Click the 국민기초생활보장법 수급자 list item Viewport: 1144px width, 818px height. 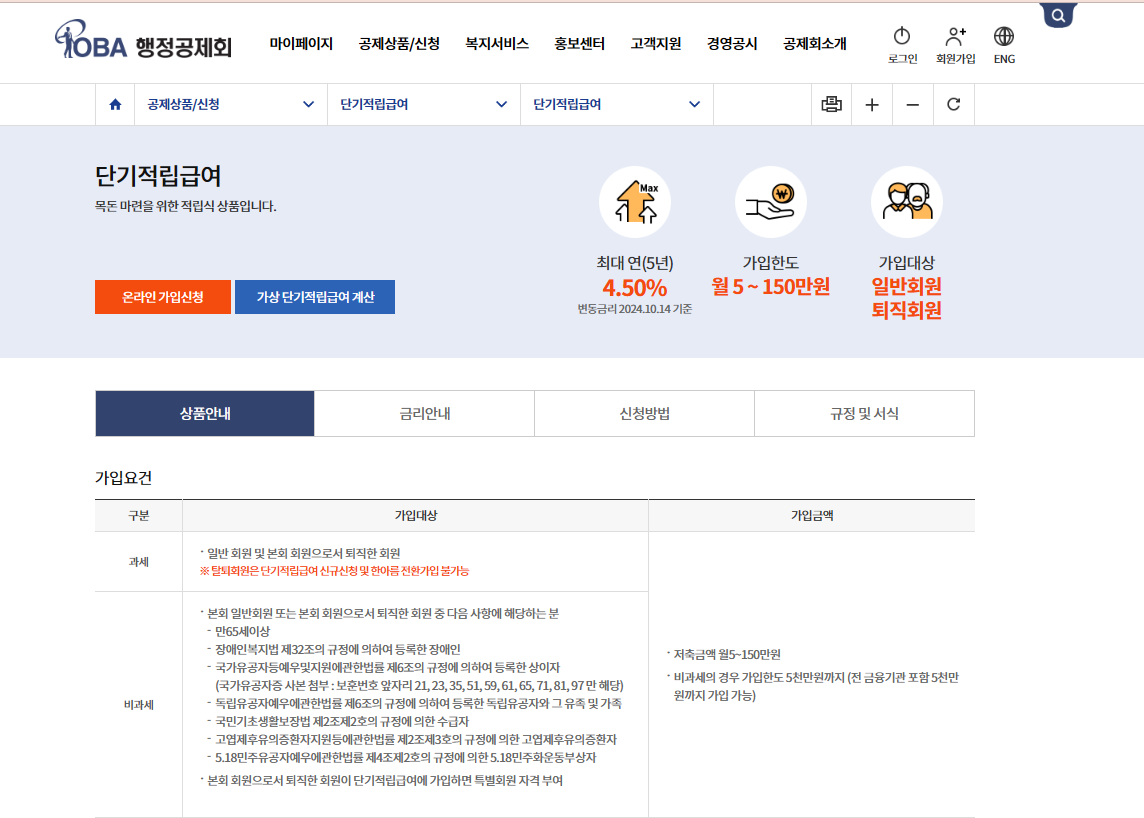point(341,722)
